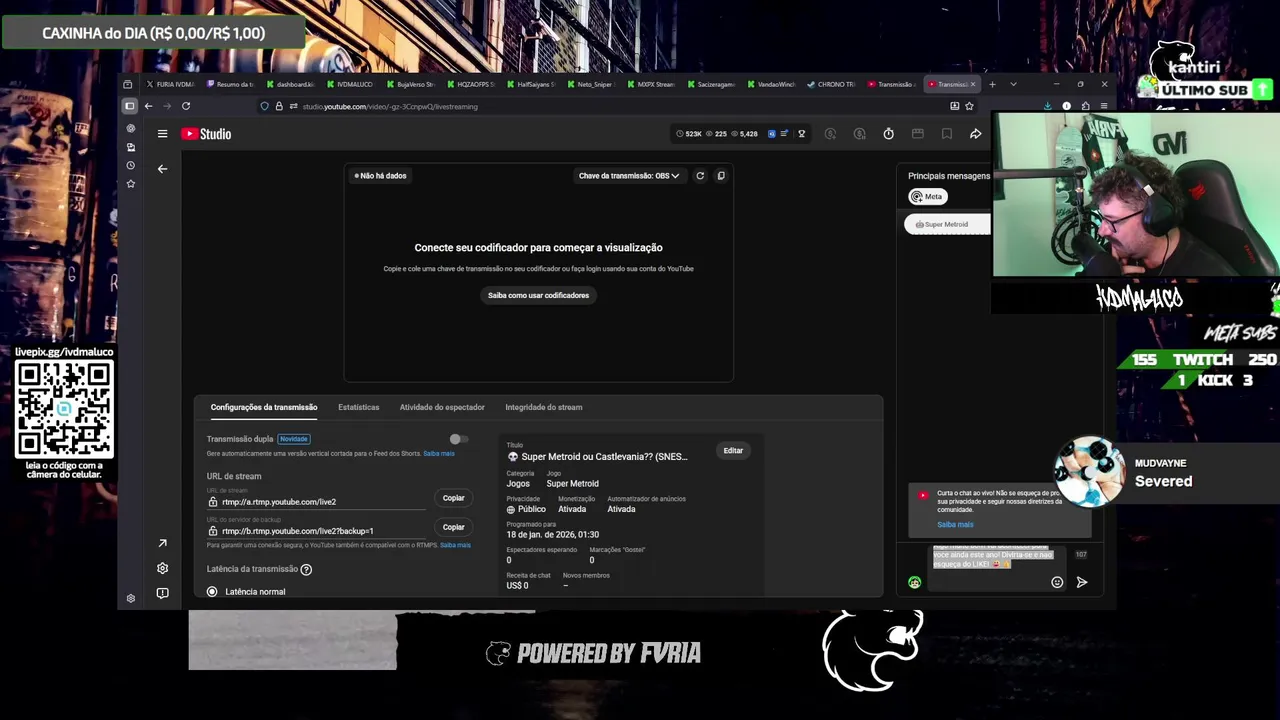Click the YouTube Studio logo

206,134
